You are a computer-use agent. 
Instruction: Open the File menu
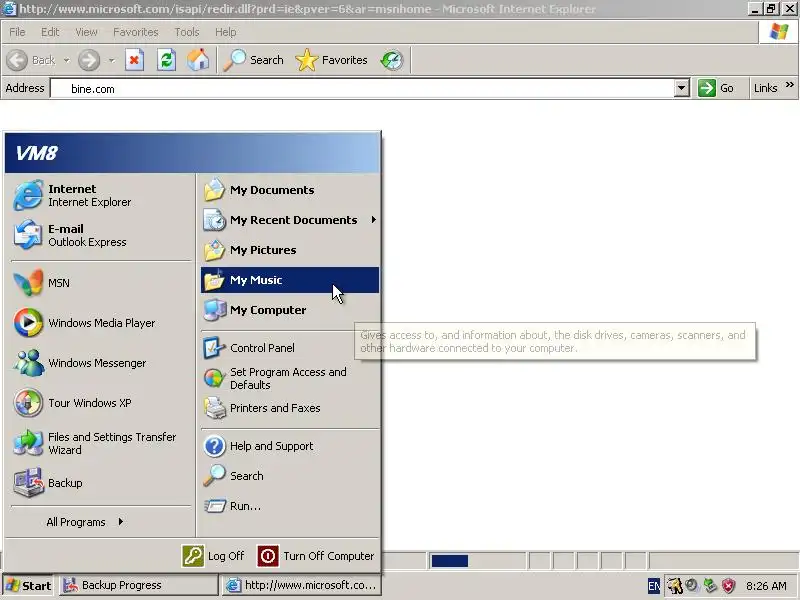point(17,32)
